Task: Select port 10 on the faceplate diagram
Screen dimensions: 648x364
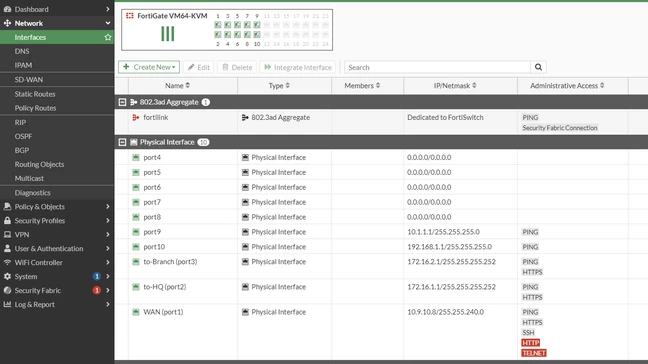Action: (x=257, y=35)
